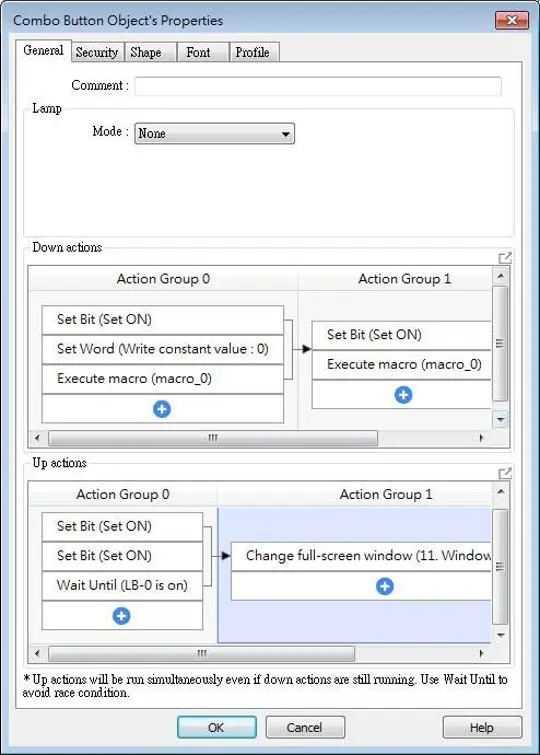This screenshot has width=540, height=755.
Task: Click Up actions horizontal scrollbar thumb
Action: tap(201, 653)
